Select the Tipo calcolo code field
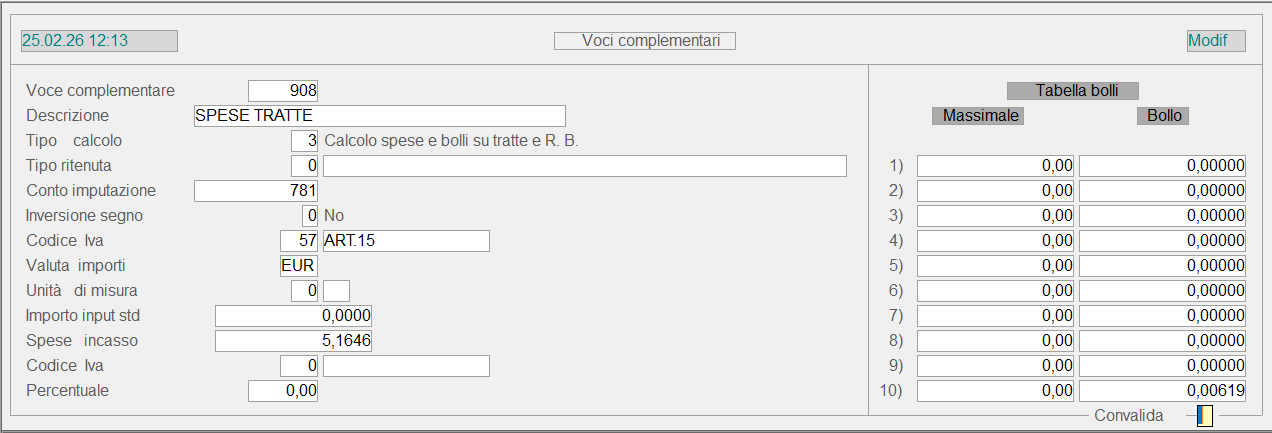 305,141
